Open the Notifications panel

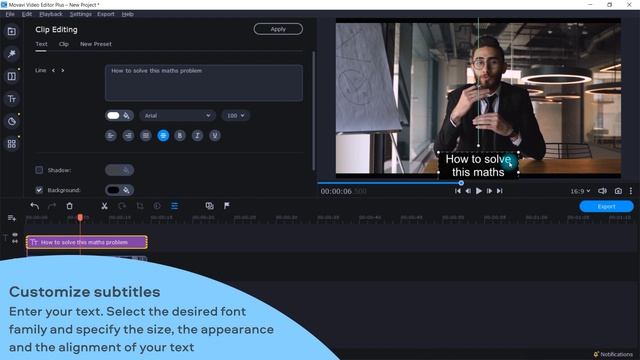pyautogui.click(x=613, y=354)
